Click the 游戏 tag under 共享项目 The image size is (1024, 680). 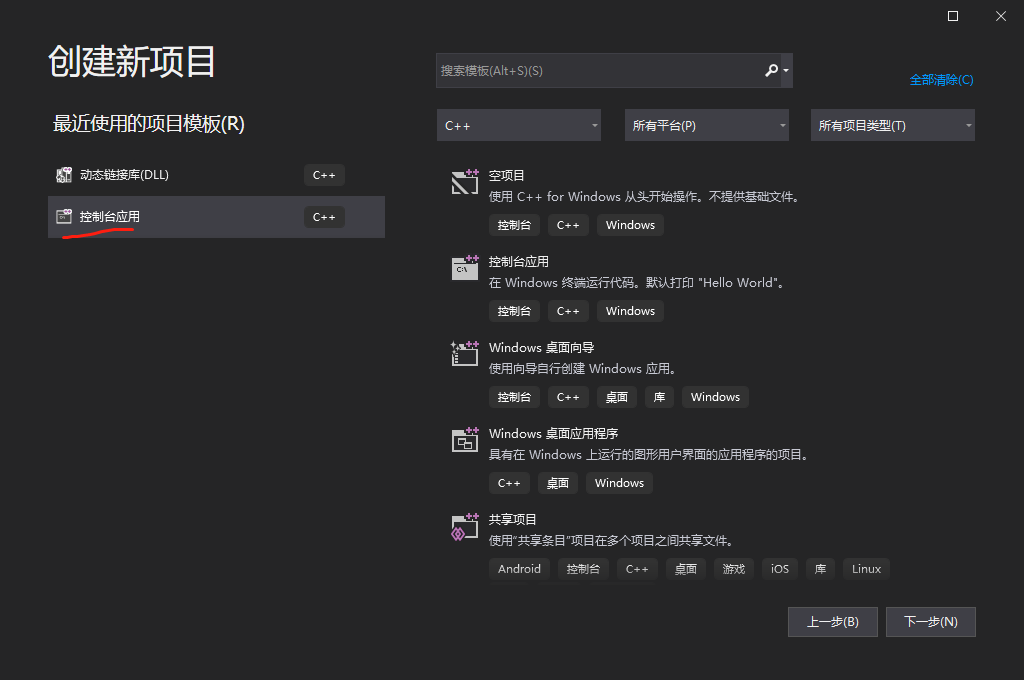(734, 569)
